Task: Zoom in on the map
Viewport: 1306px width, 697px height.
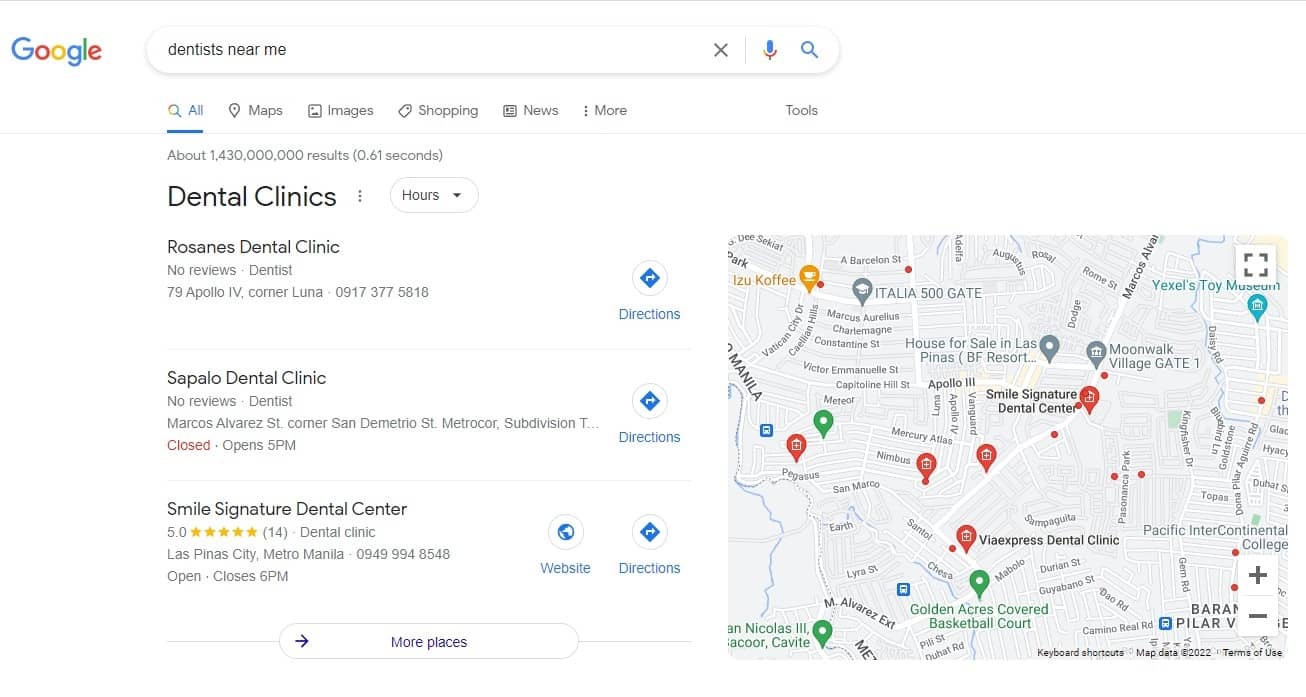Action: pyautogui.click(x=1258, y=575)
